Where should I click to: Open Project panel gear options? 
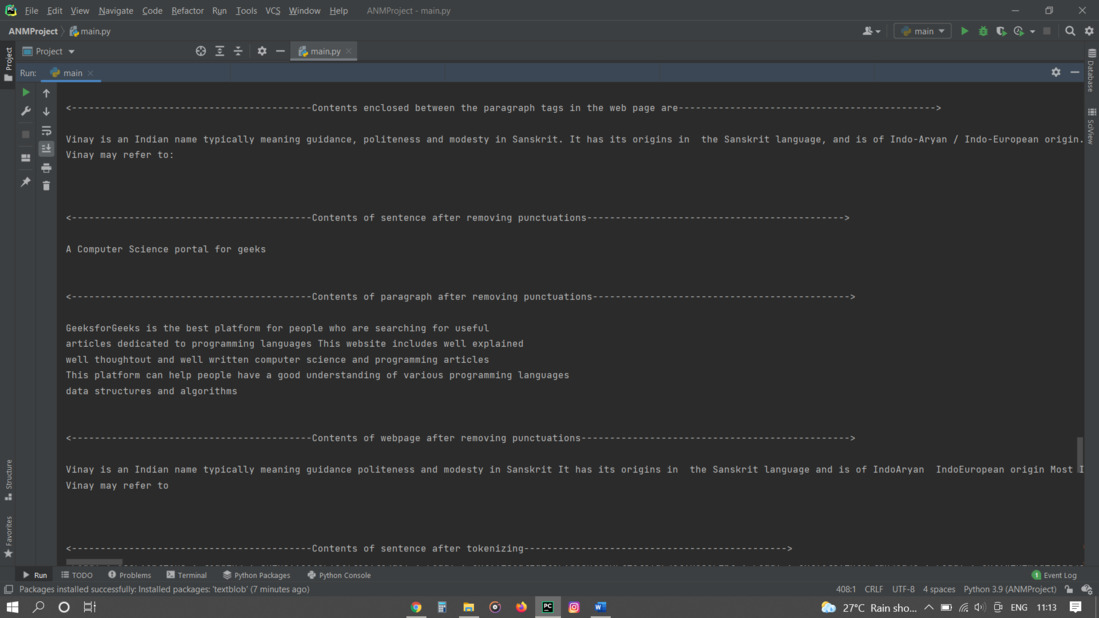262,51
